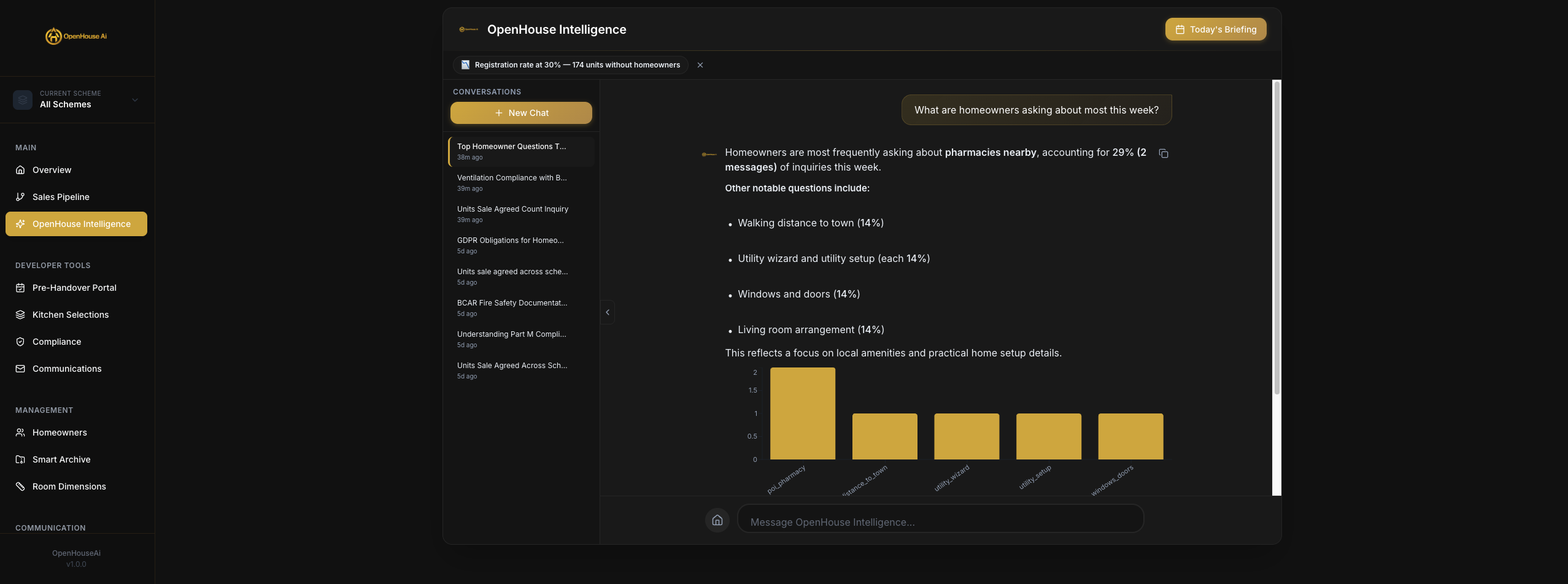Open Smart Archive via its folder icon
1568x584 pixels.
20,459
